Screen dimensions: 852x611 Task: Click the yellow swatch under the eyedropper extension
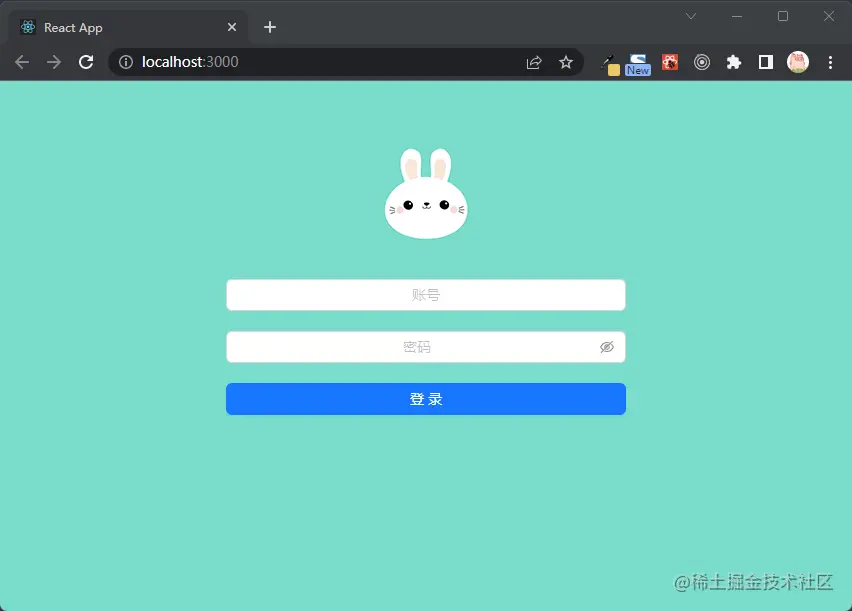pyautogui.click(x=613, y=68)
